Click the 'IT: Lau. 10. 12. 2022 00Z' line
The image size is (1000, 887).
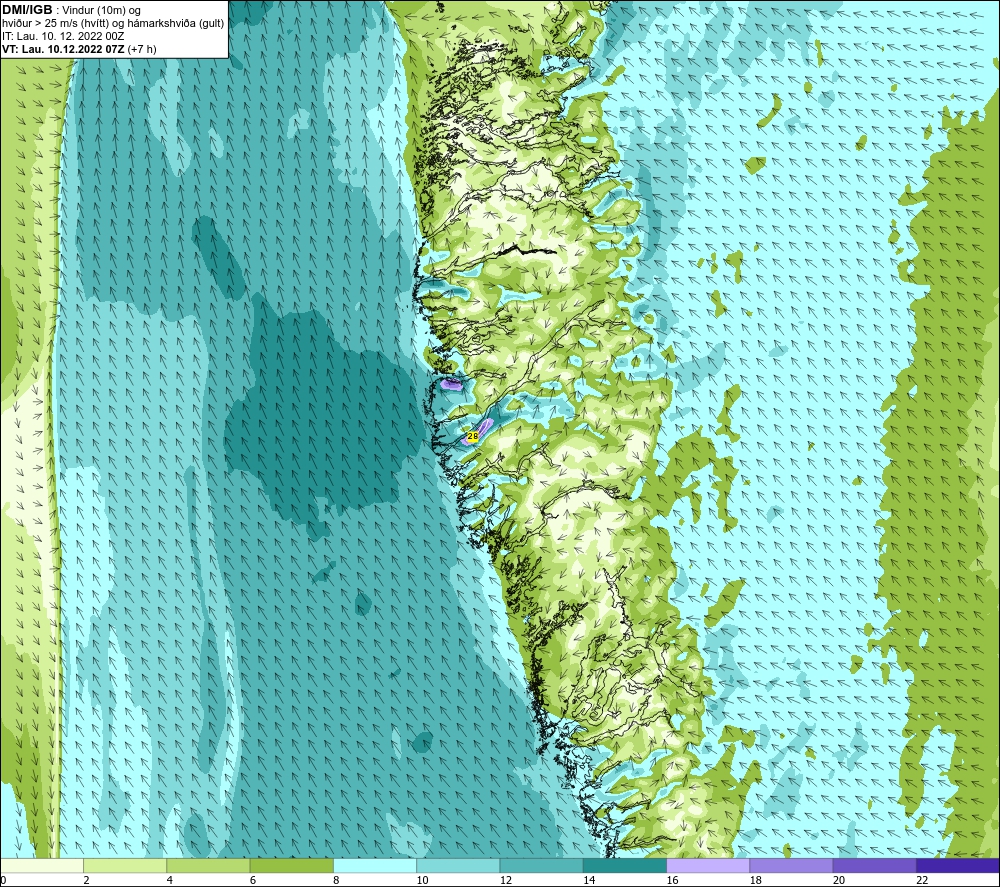tap(63, 36)
